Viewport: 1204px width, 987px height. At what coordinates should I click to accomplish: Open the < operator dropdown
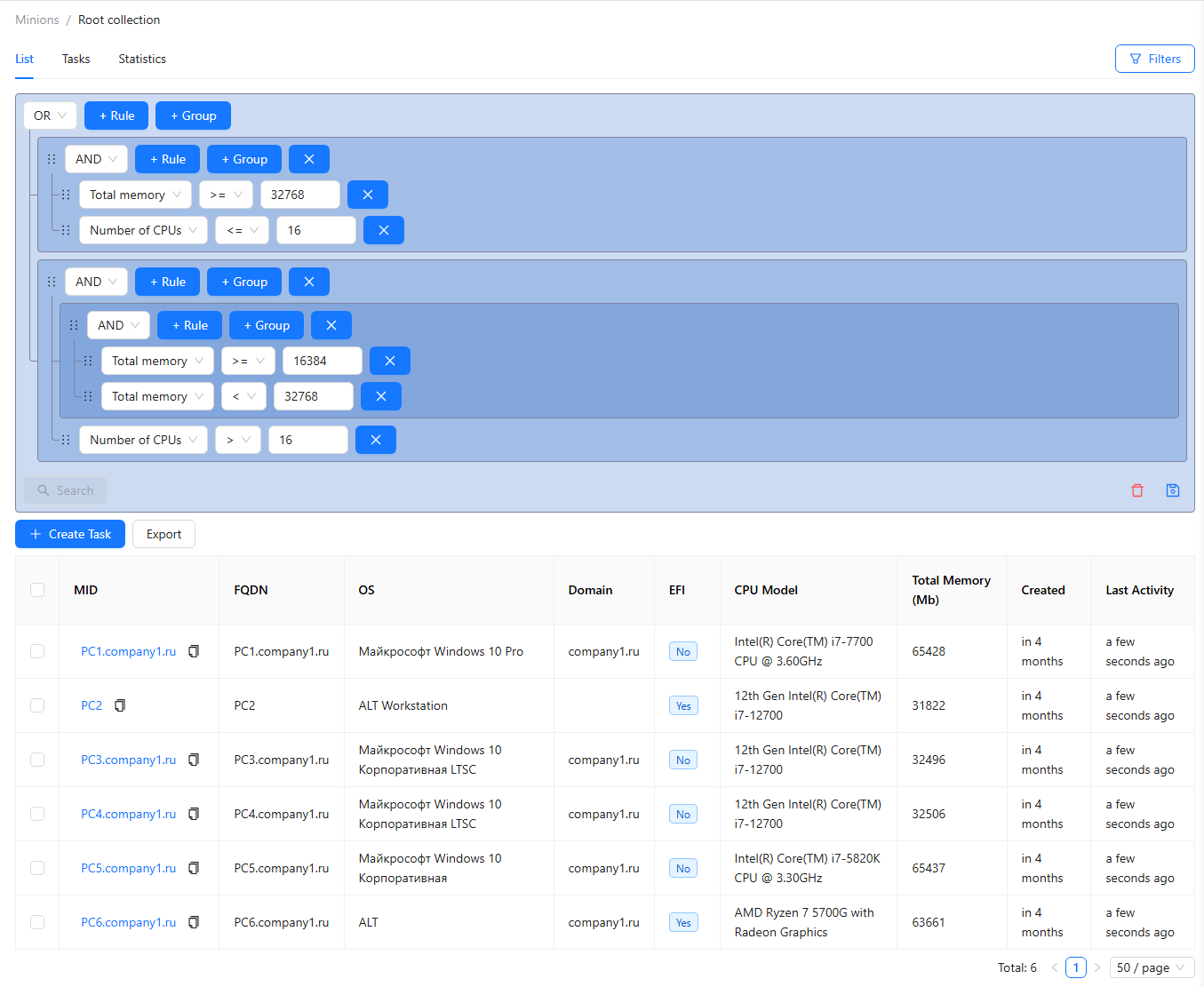[x=243, y=396]
